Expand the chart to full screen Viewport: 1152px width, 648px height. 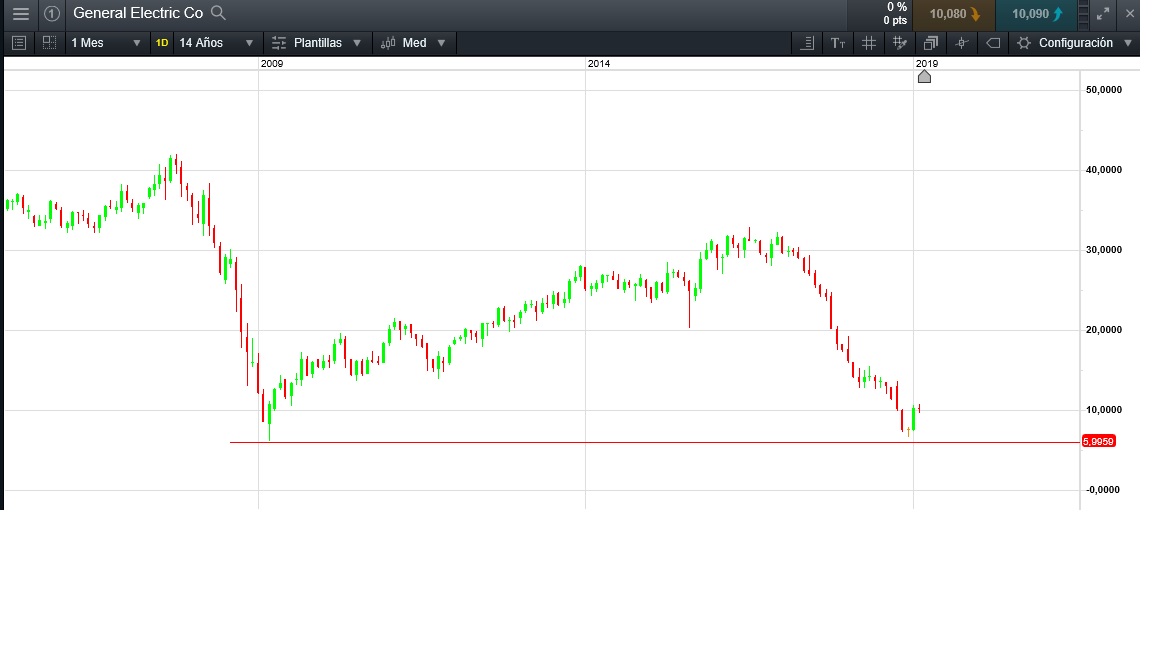pyautogui.click(x=1103, y=13)
